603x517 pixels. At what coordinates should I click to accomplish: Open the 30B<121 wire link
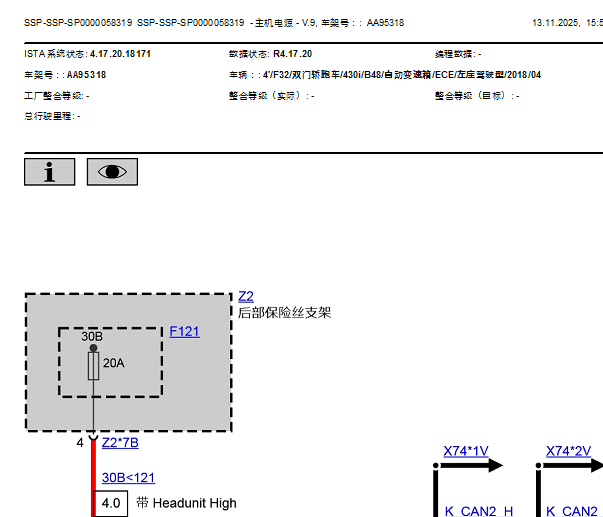[128, 478]
